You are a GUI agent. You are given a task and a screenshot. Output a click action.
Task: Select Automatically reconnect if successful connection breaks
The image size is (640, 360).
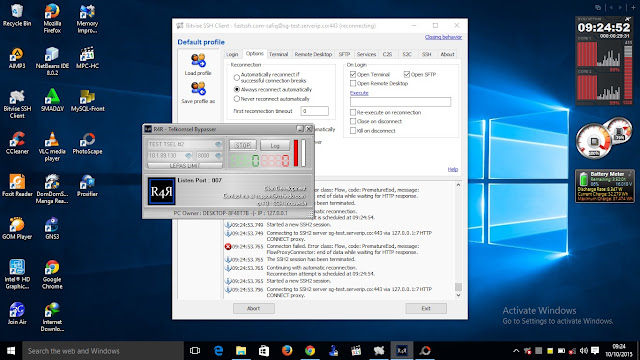pyautogui.click(x=236, y=77)
